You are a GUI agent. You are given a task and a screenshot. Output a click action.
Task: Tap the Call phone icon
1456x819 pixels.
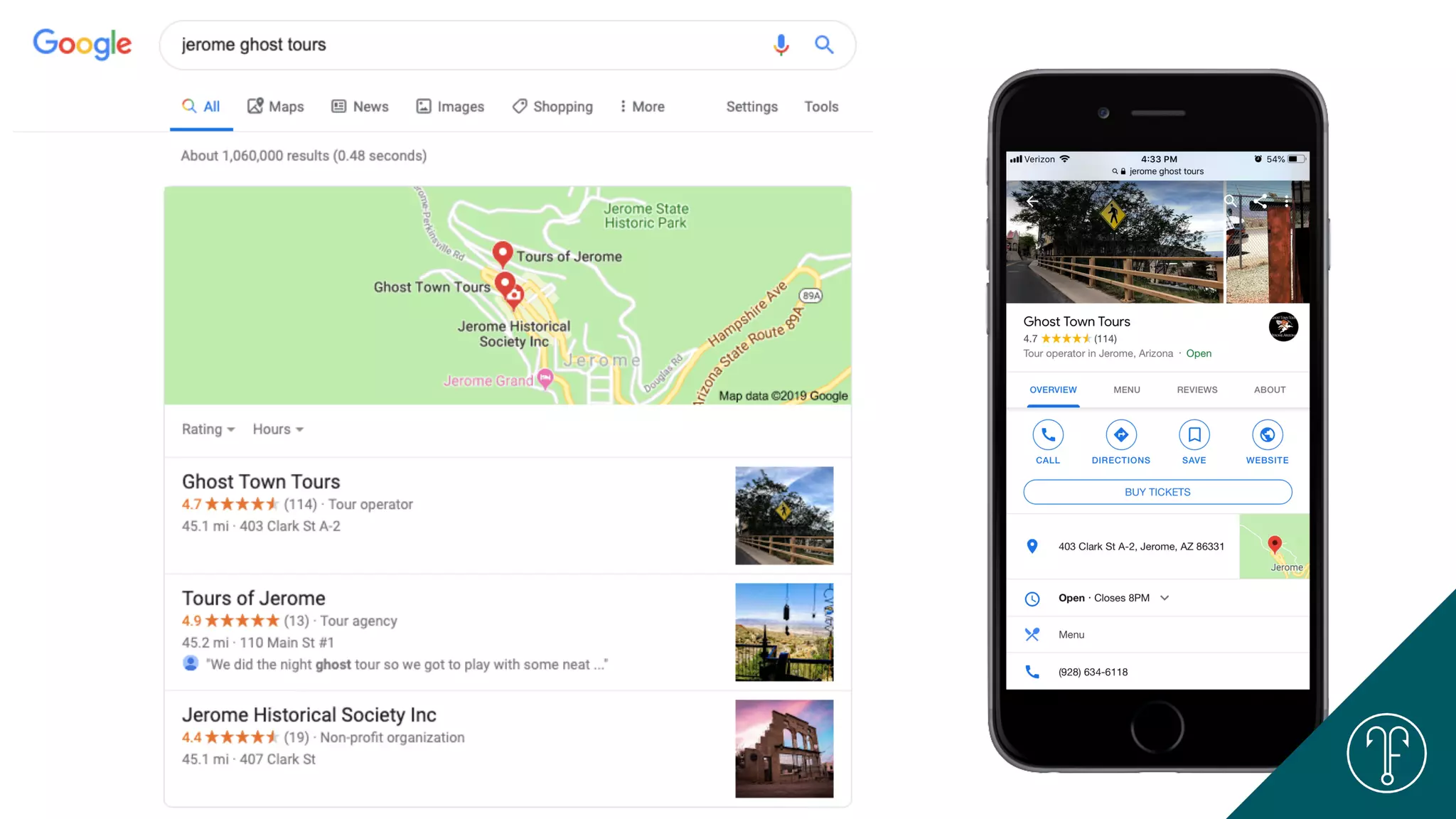pyautogui.click(x=1048, y=435)
